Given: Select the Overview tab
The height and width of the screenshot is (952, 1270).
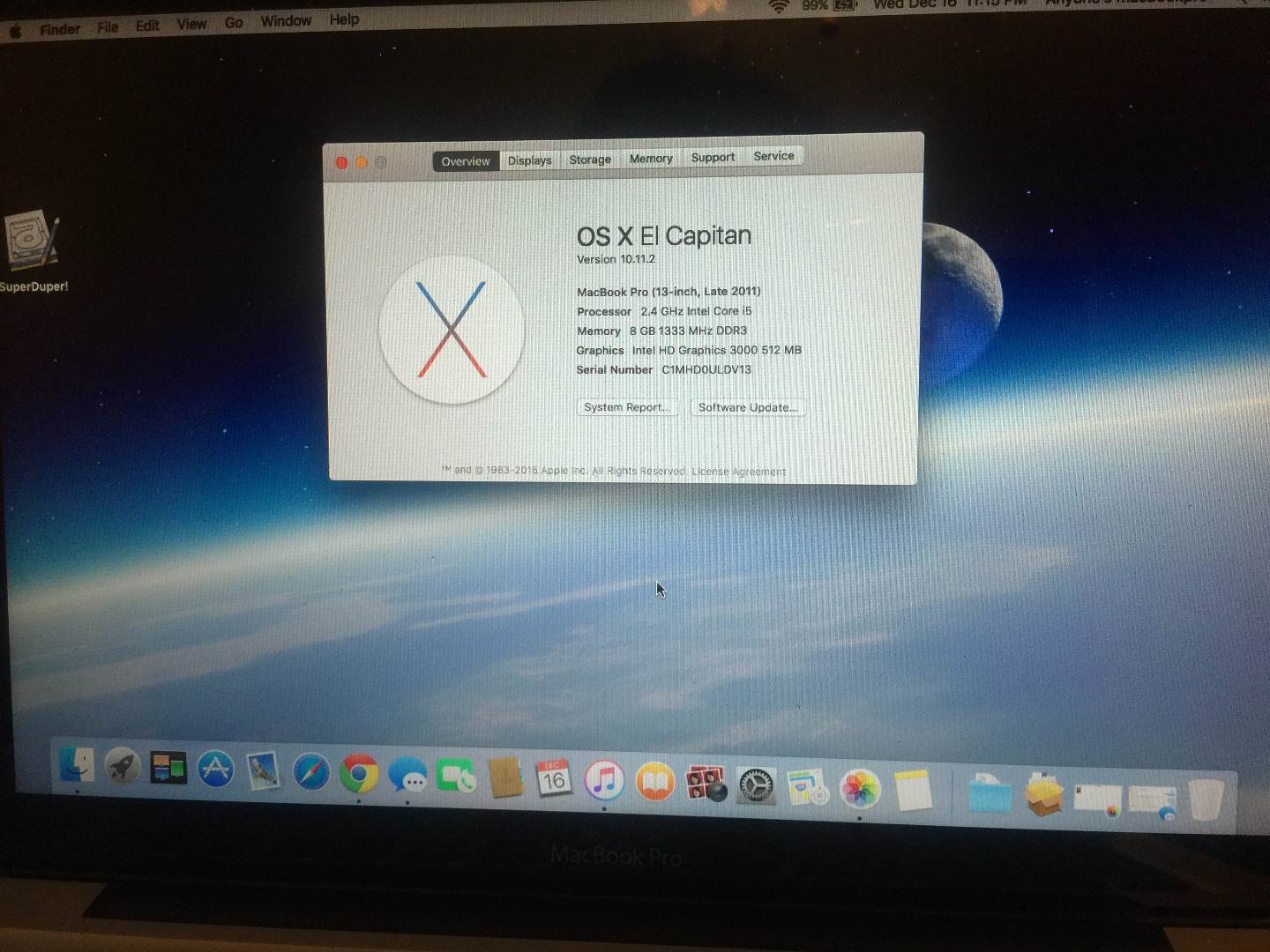Looking at the screenshot, I should click(466, 161).
